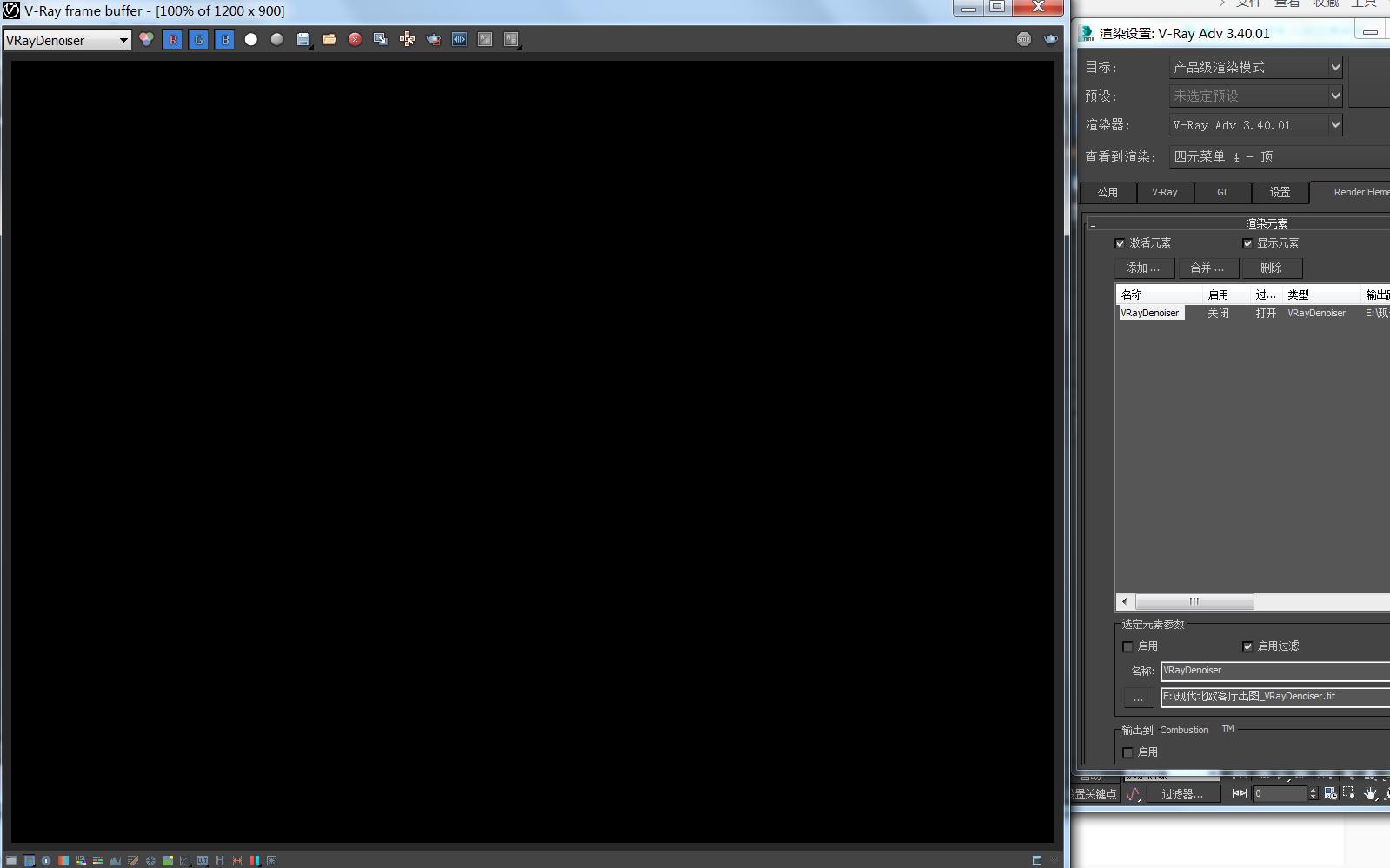Switch to the Render Elements tab
The height and width of the screenshot is (868, 1390).
pyautogui.click(x=1350, y=192)
